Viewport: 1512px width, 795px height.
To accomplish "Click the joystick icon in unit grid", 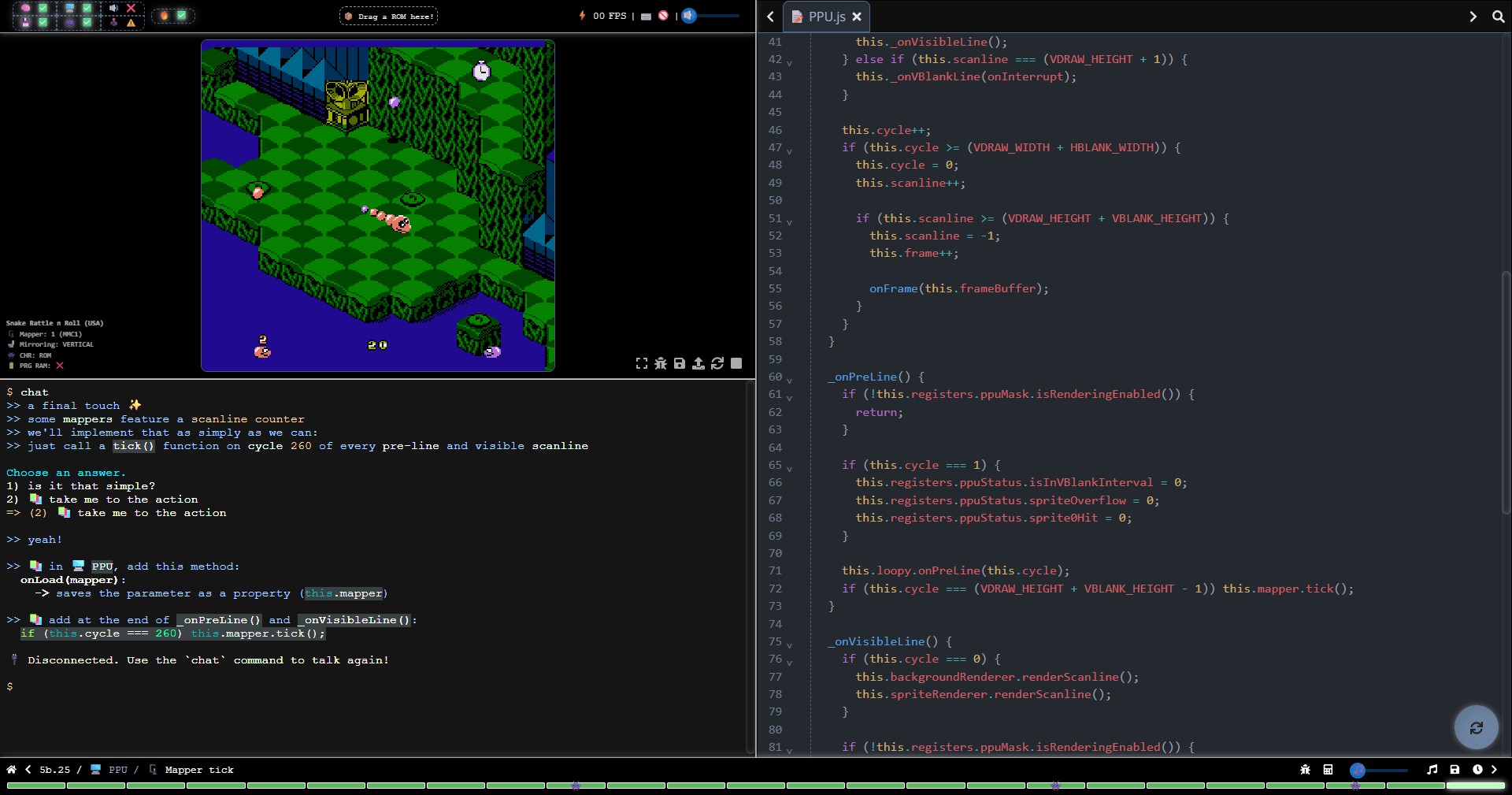I will 113,22.
